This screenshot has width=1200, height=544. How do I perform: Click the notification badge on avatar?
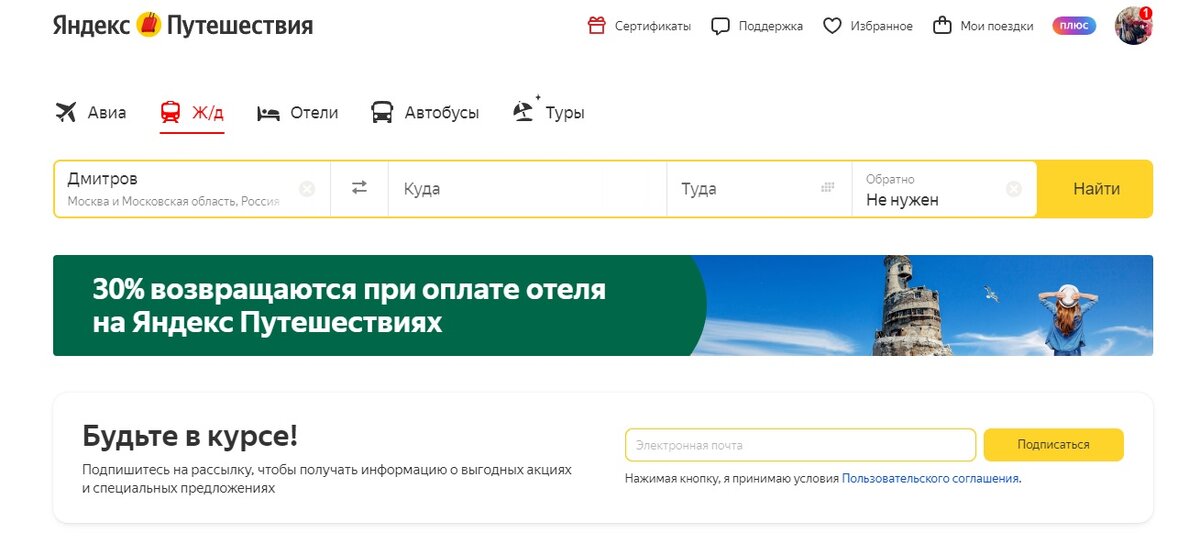[x=1145, y=13]
